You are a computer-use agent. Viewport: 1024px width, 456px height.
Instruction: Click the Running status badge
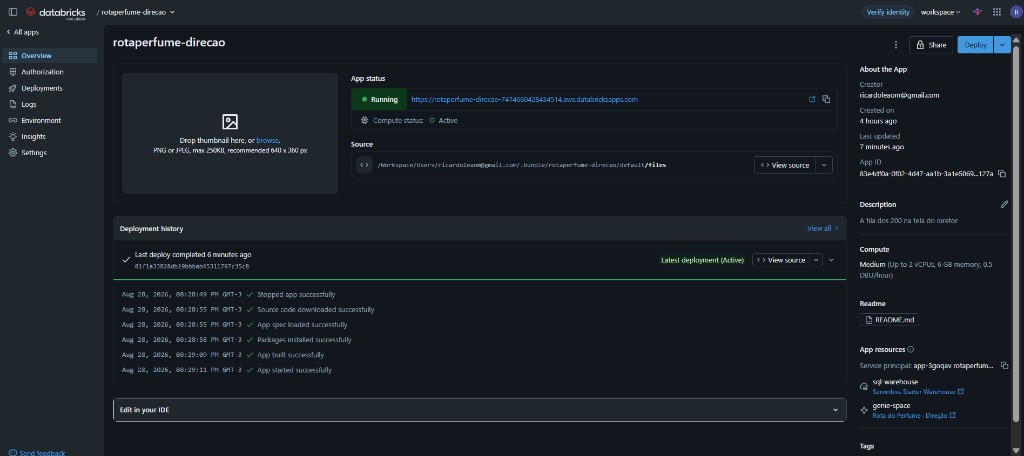click(x=379, y=99)
